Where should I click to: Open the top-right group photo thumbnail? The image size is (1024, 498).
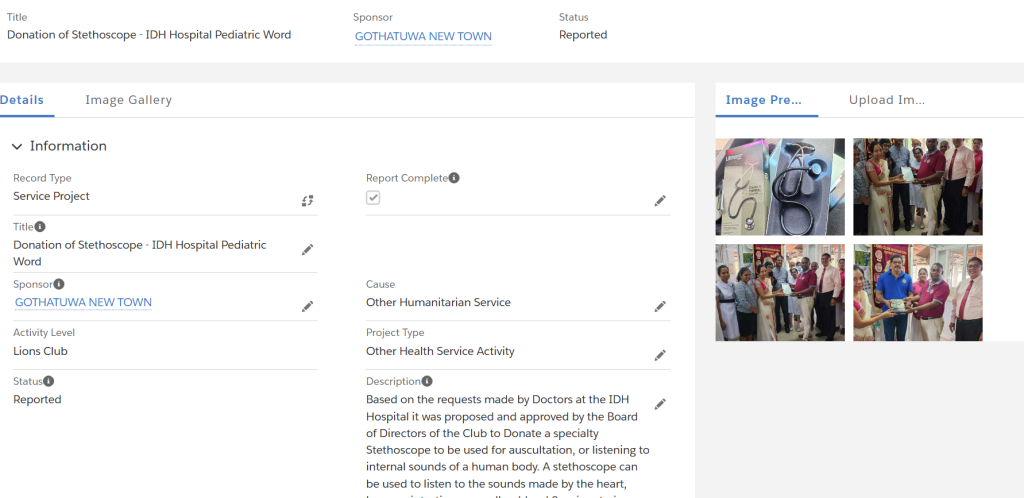pos(918,187)
